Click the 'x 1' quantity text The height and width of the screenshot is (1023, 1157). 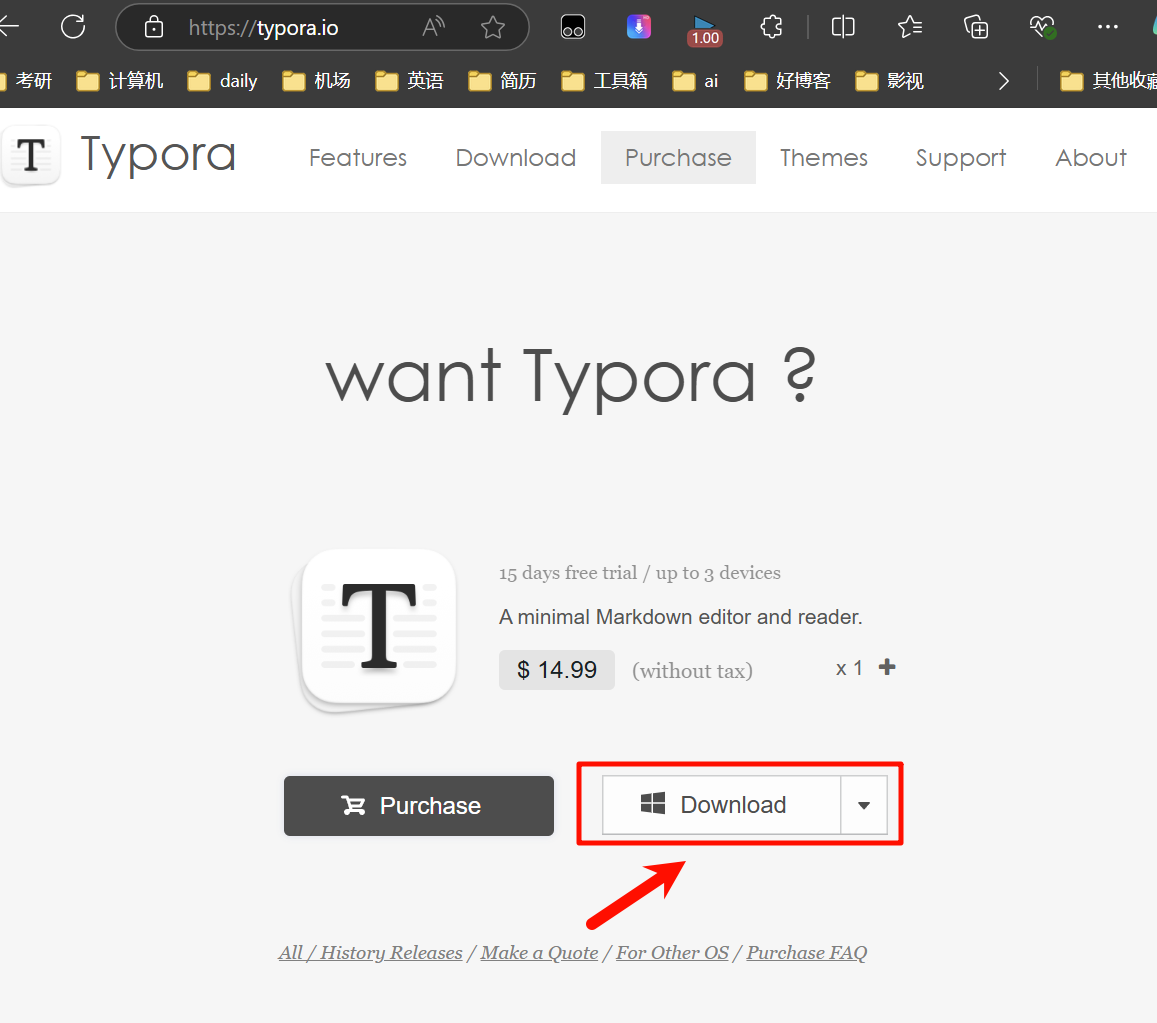849,669
